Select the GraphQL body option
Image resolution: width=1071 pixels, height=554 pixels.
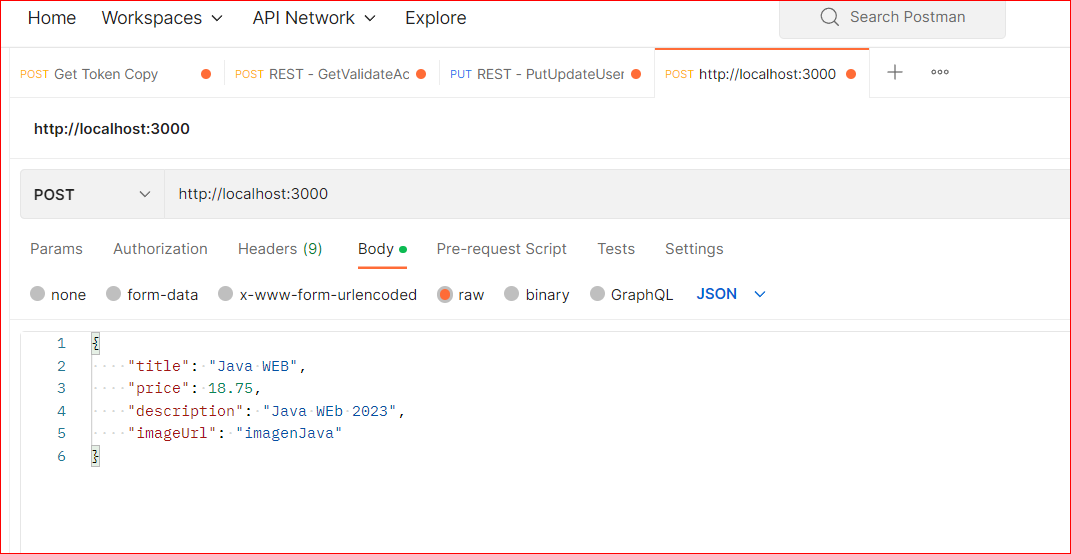[x=632, y=294]
